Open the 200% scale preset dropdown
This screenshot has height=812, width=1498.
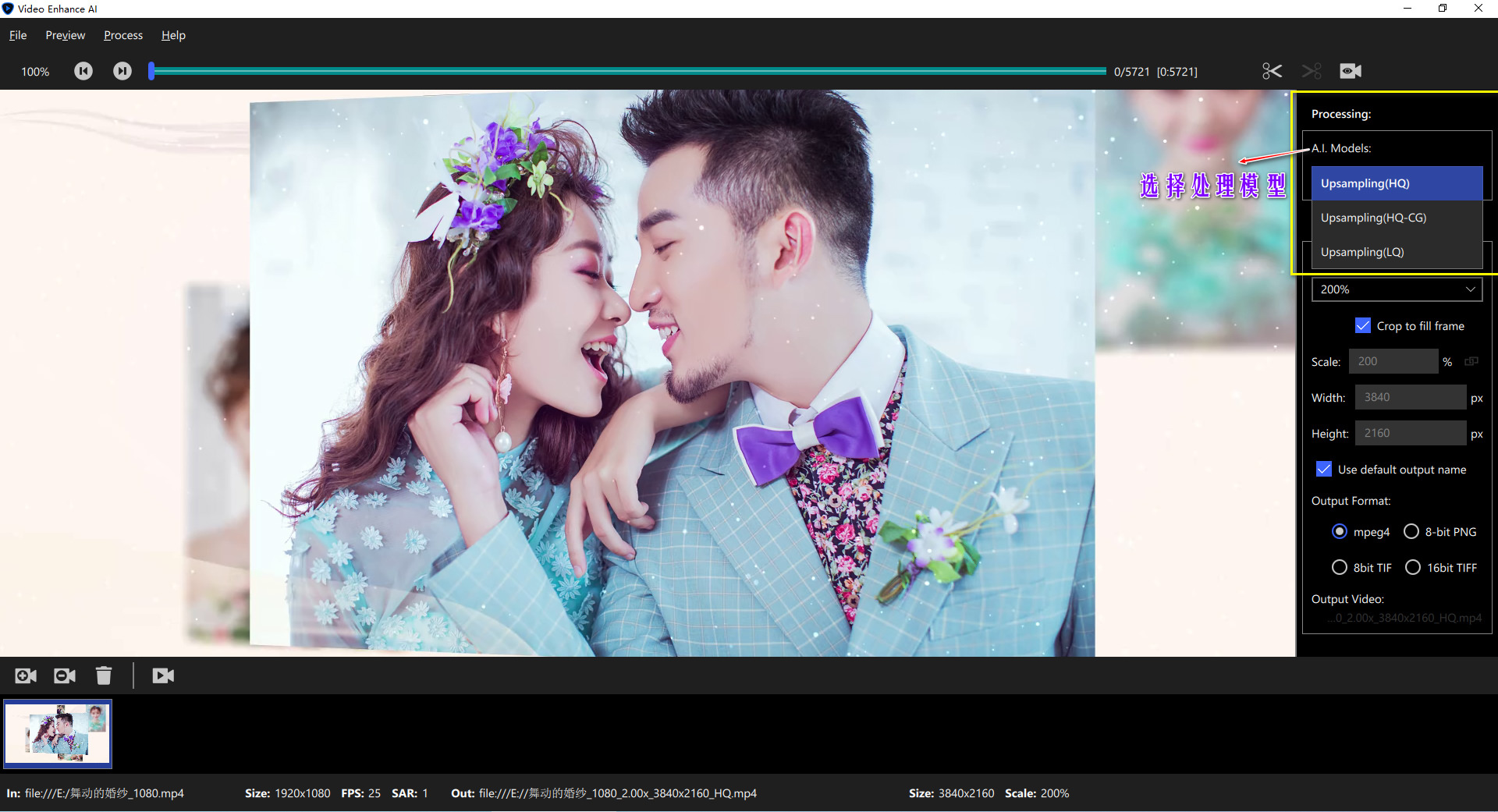pyautogui.click(x=1397, y=289)
